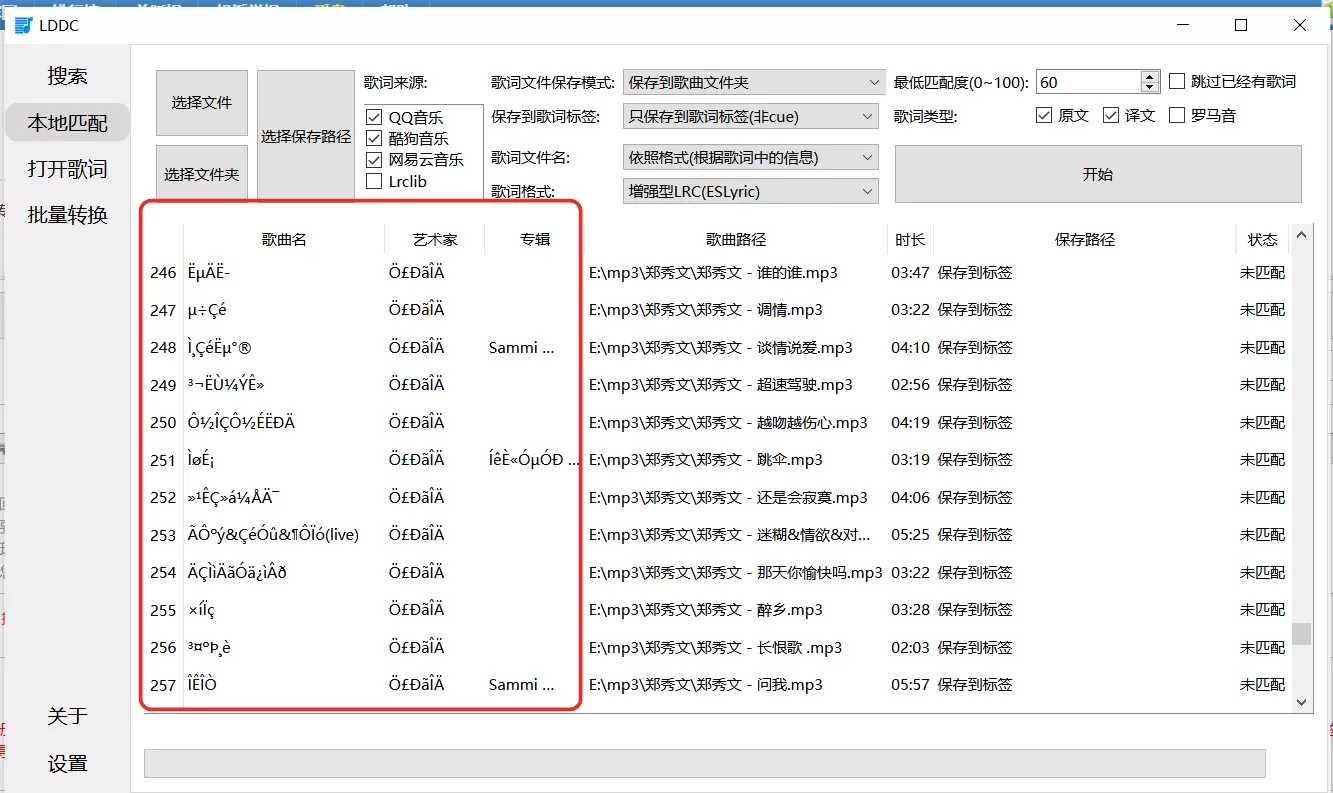
Task: Click the scroll-down arrow of the song list
Action: (x=1301, y=703)
